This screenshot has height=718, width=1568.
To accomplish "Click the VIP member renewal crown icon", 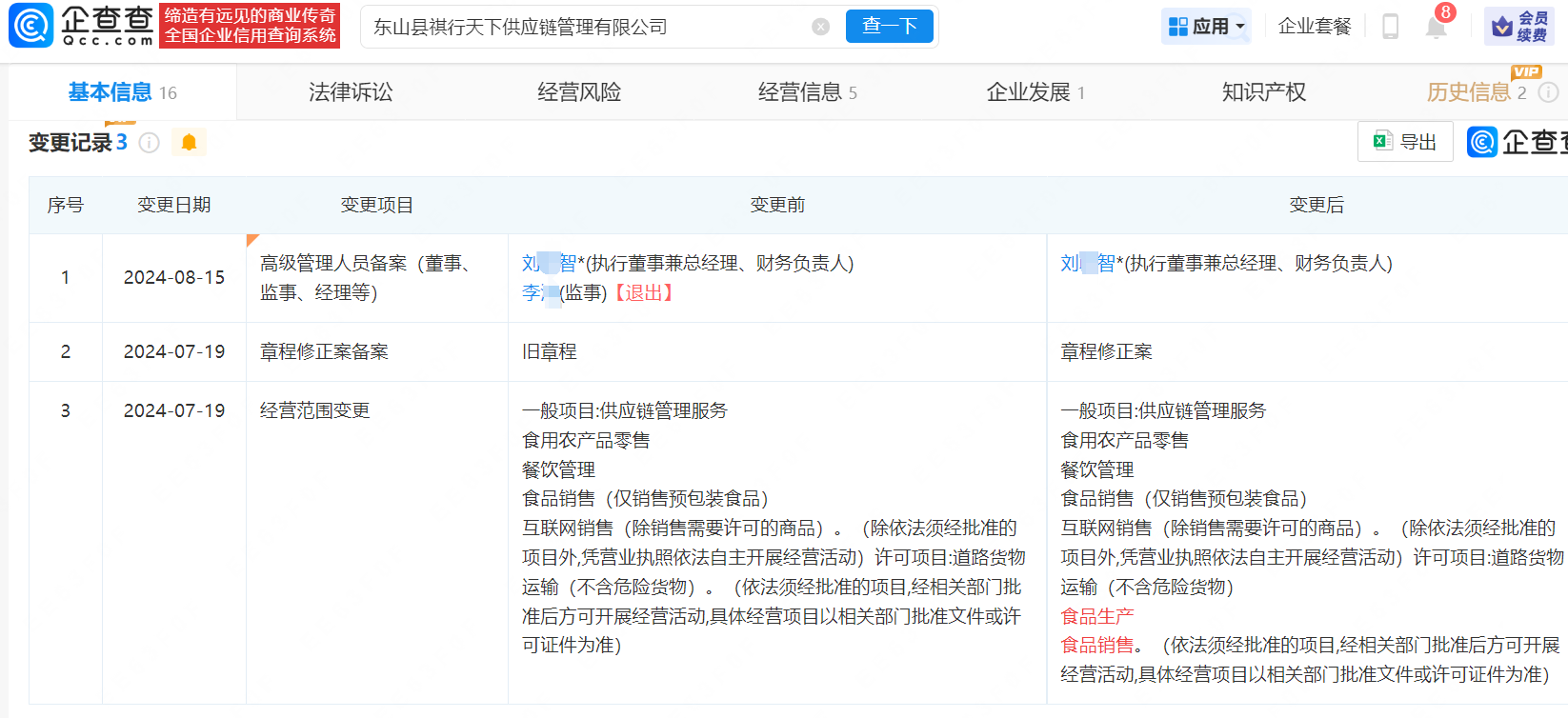I will point(1501,27).
